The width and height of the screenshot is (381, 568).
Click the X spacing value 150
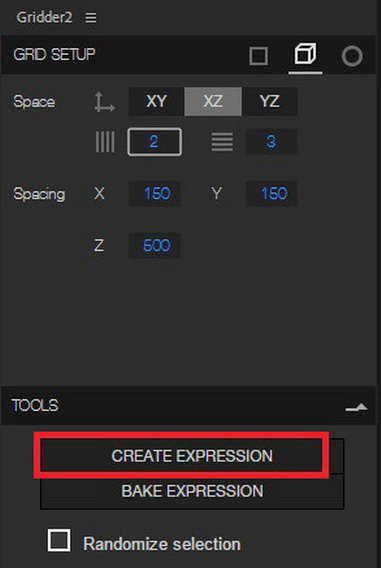[155, 194]
